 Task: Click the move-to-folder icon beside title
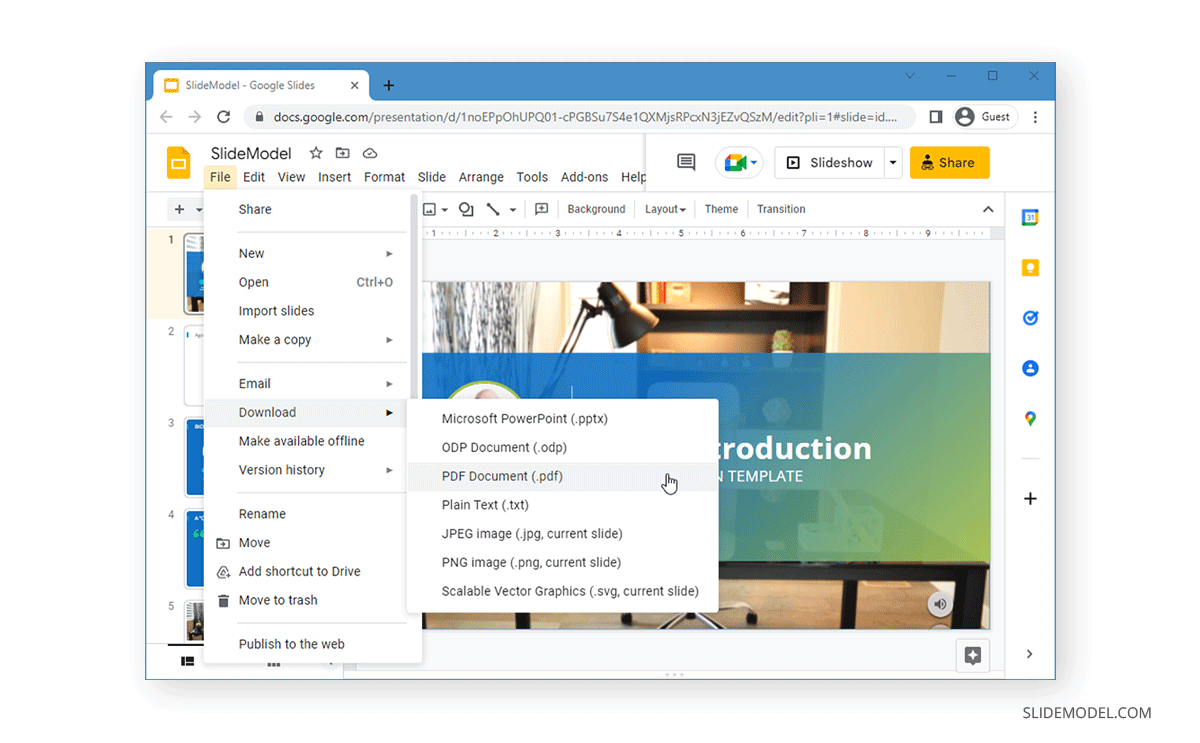tap(343, 153)
